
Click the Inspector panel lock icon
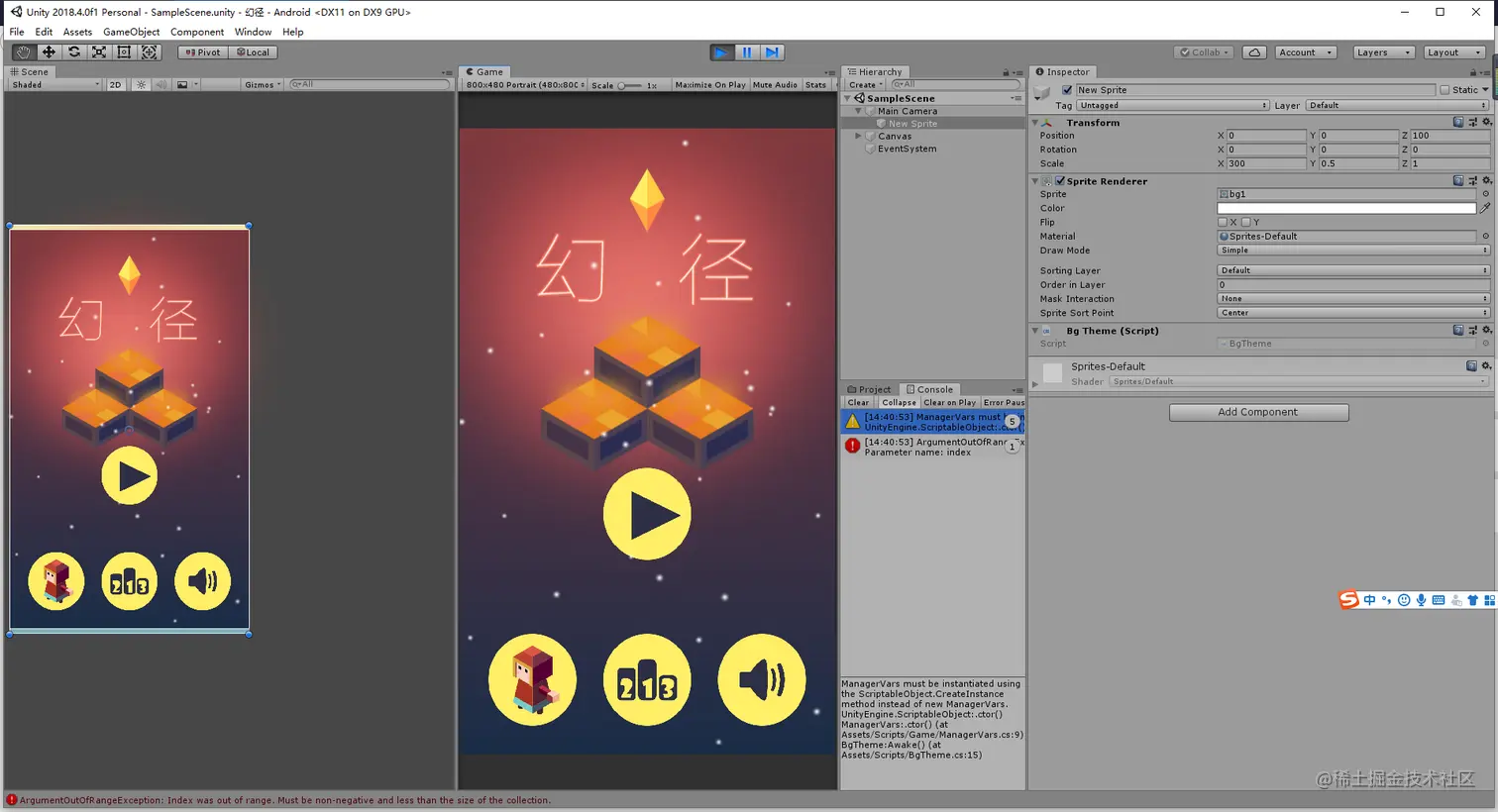1473,72
